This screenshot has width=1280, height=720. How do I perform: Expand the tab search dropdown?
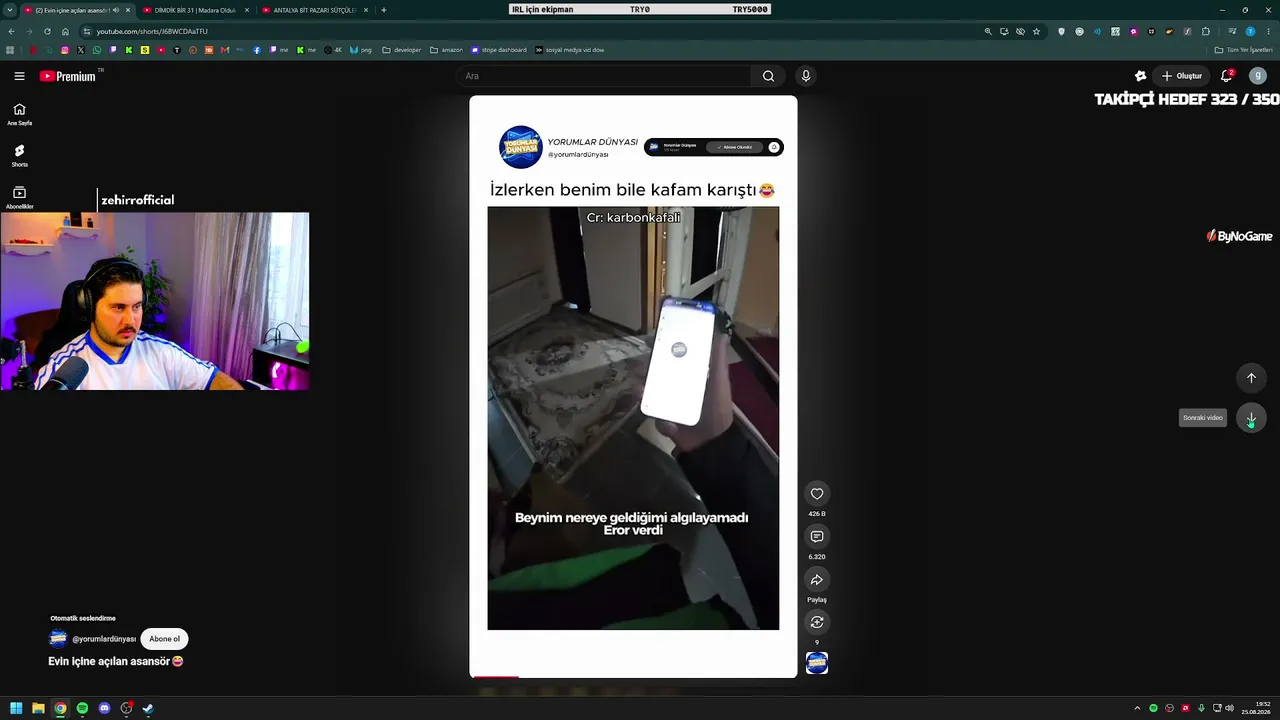(x=10, y=10)
